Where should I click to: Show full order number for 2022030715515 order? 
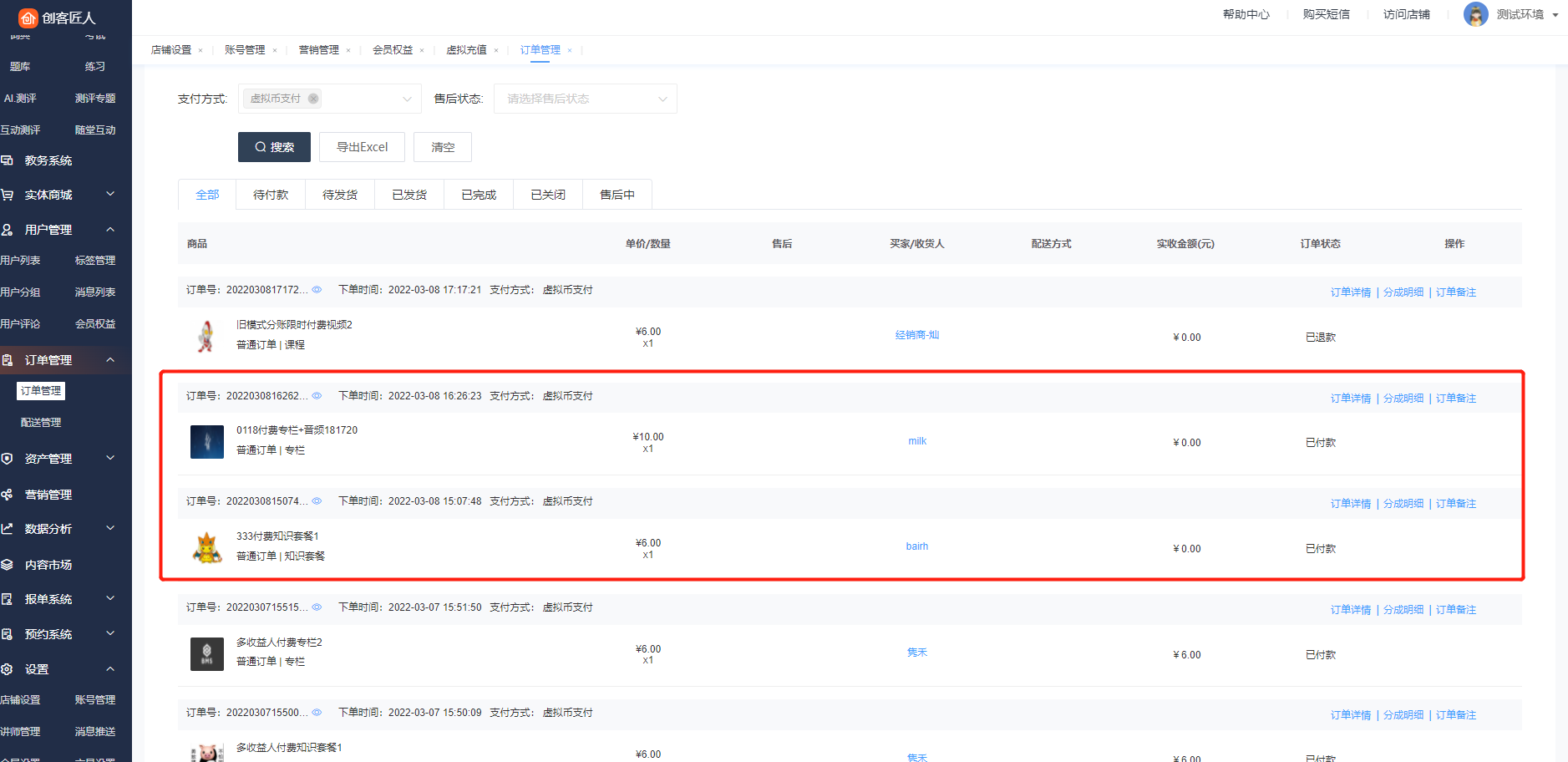[317, 607]
